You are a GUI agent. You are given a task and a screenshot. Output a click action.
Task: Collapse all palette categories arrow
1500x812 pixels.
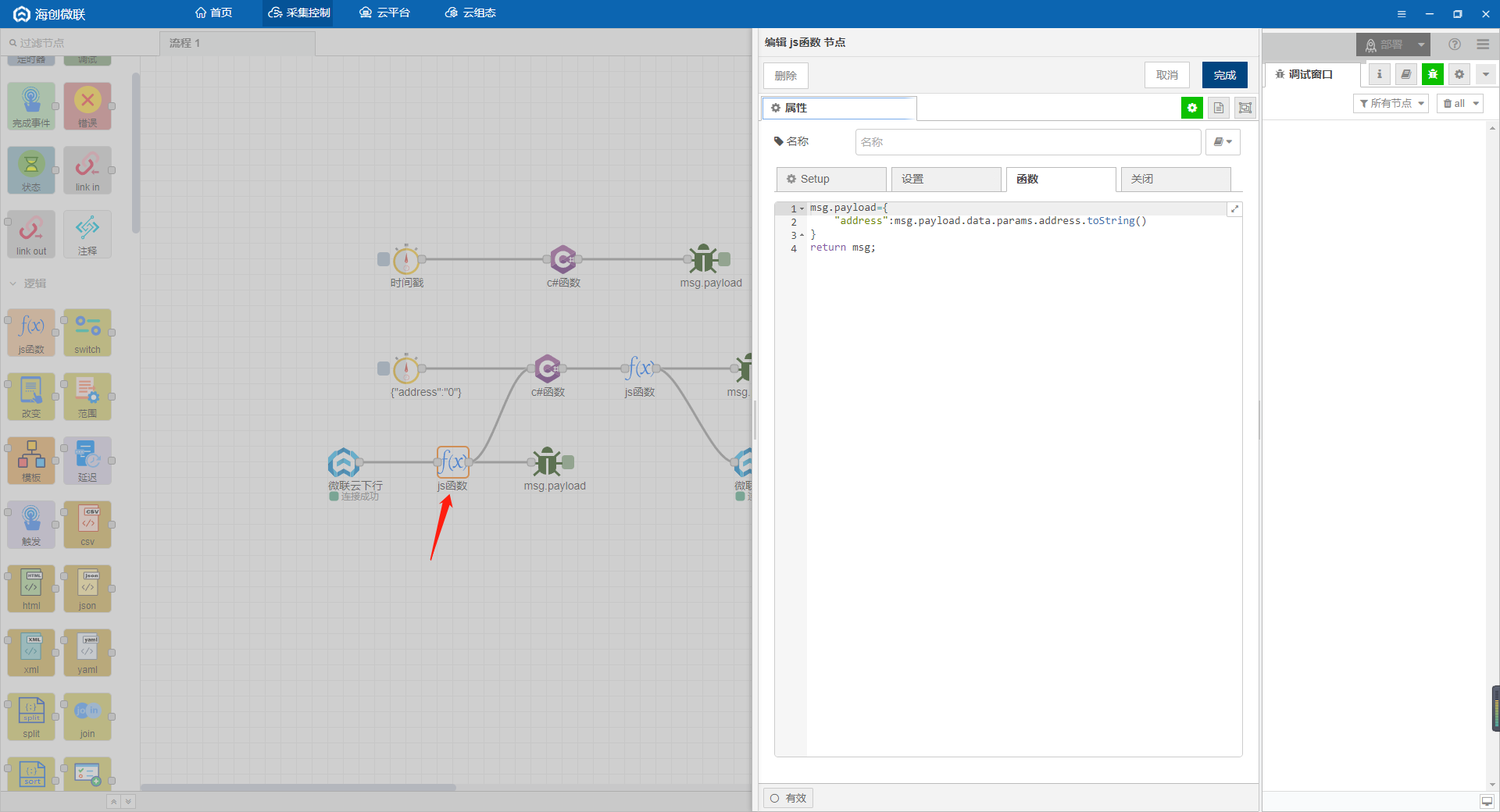pos(113,802)
